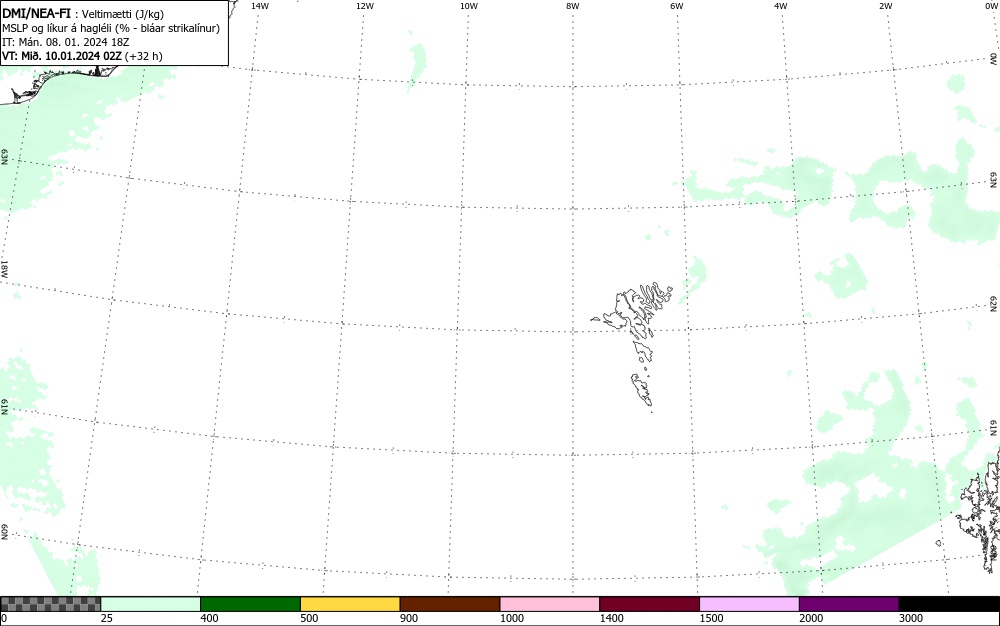Click the legend value "1400"
The height and width of the screenshot is (626, 1000).
tap(612, 618)
